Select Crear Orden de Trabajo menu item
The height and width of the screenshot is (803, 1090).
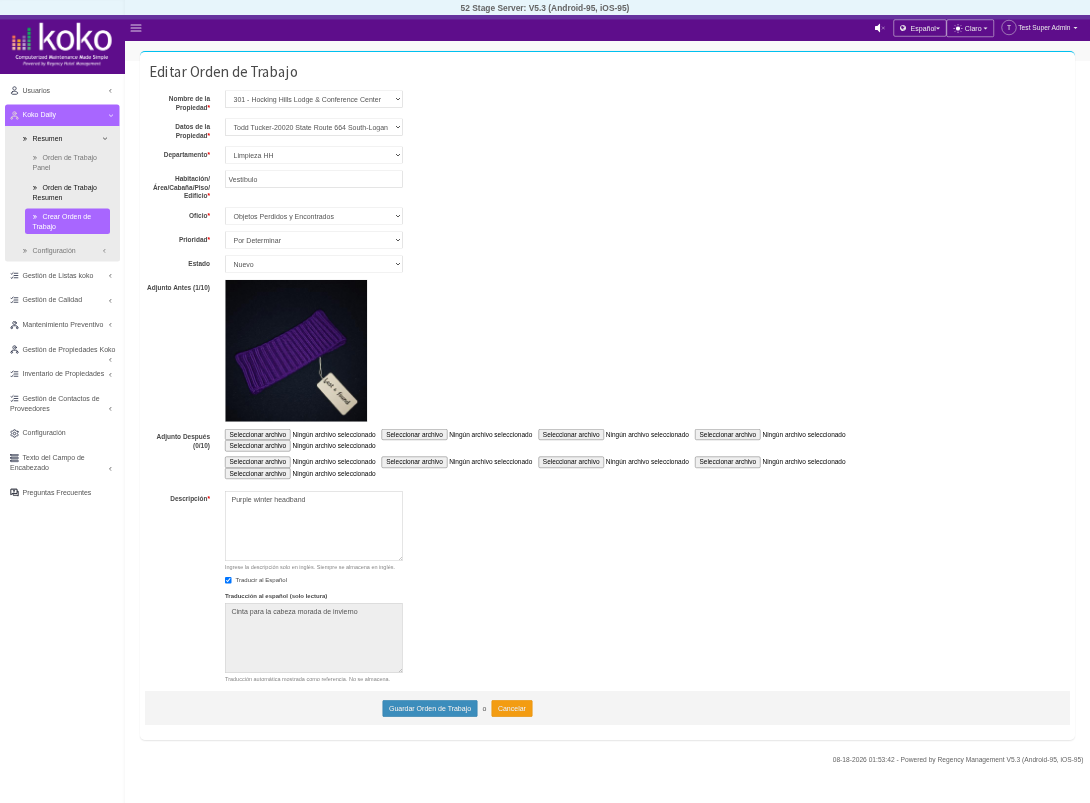point(67,221)
